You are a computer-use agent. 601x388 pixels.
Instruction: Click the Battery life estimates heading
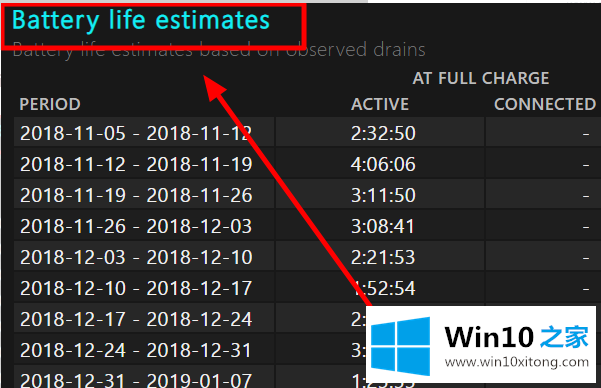141,20
